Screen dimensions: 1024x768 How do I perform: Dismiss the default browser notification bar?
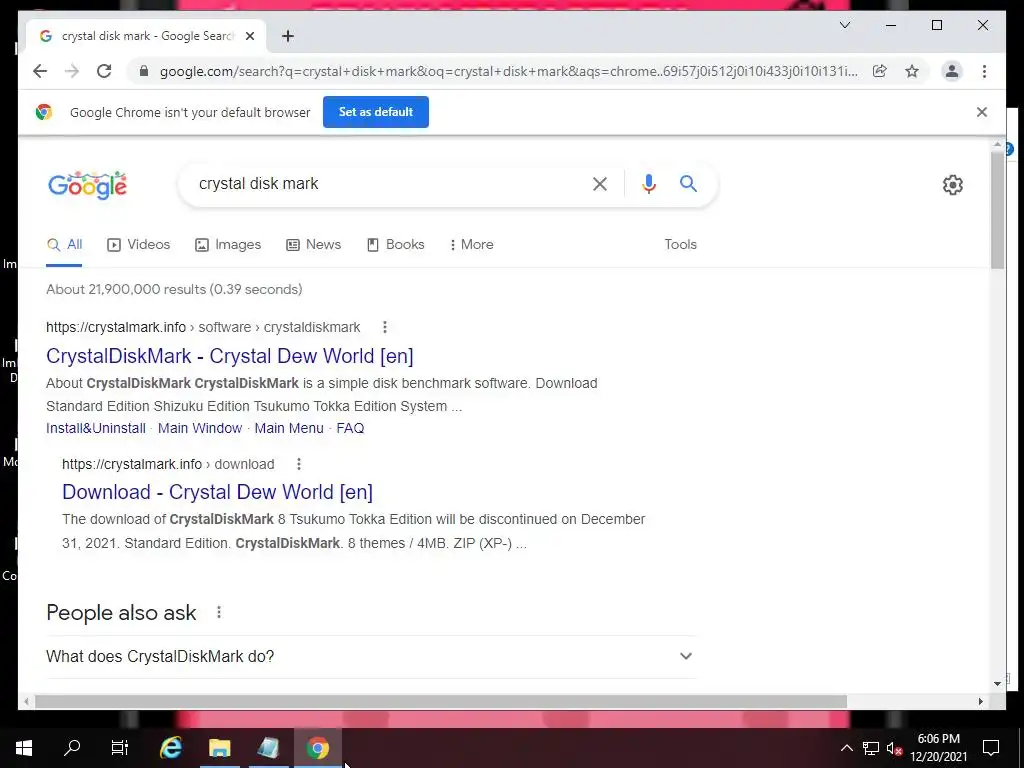982,112
